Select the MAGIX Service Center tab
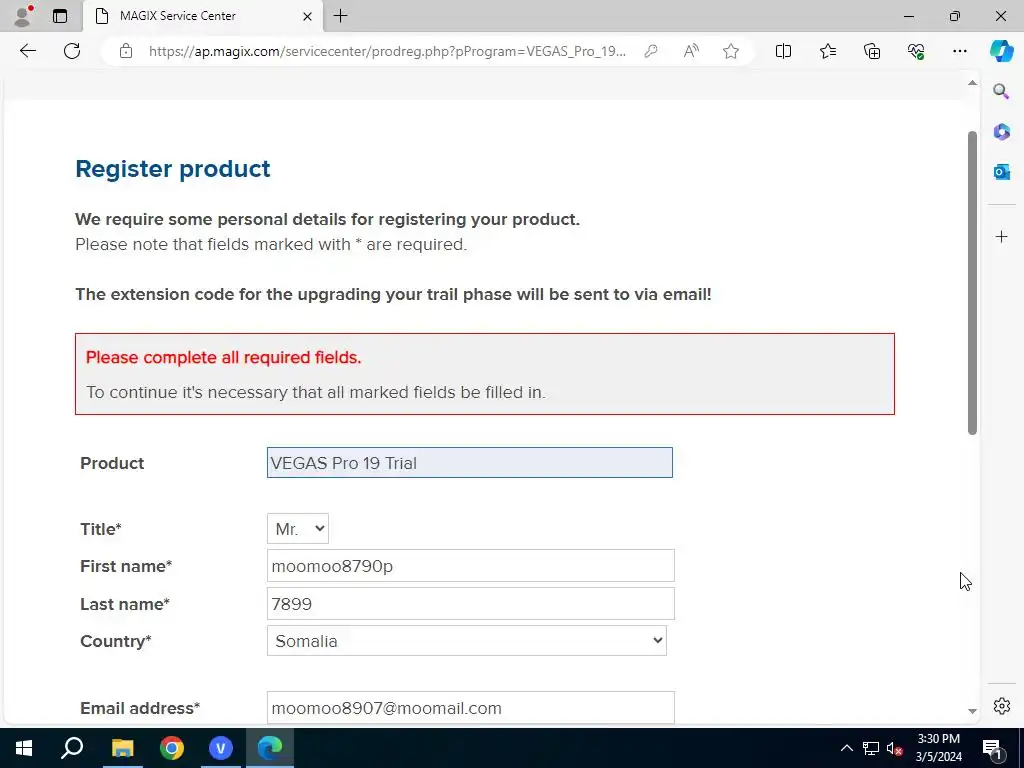1024x768 pixels. [202, 16]
